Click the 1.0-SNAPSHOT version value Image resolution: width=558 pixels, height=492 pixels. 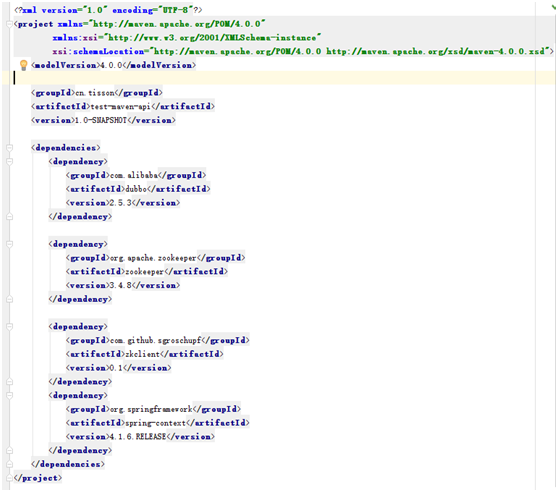click(101, 120)
